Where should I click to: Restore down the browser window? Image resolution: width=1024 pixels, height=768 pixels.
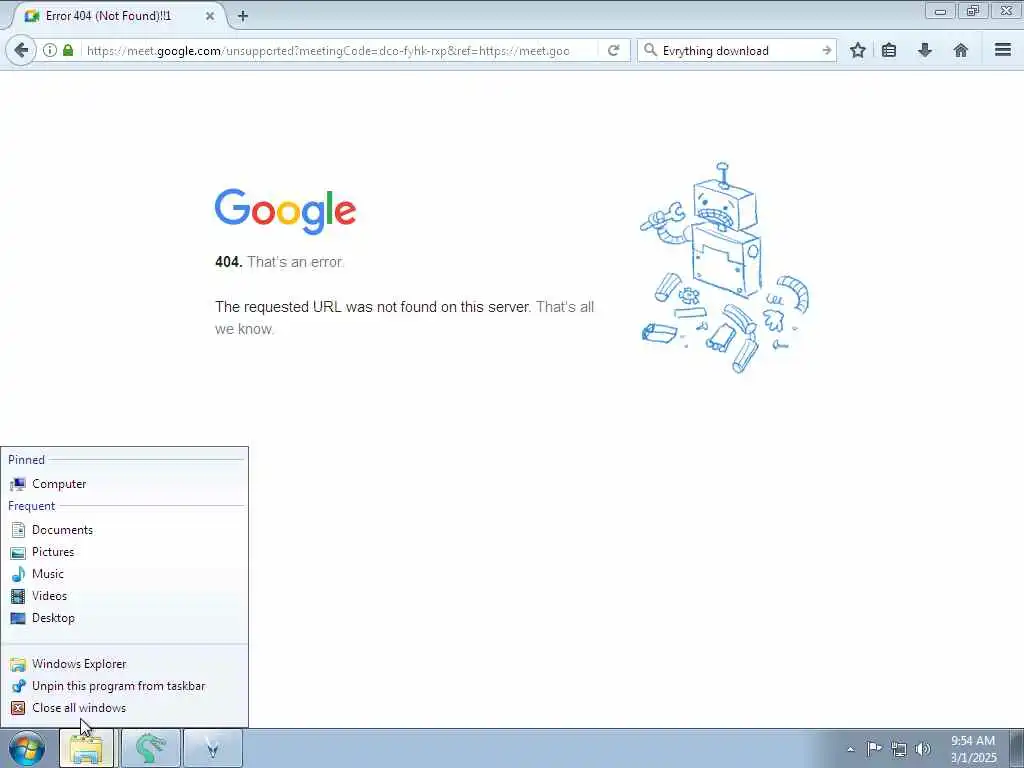point(973,11)
